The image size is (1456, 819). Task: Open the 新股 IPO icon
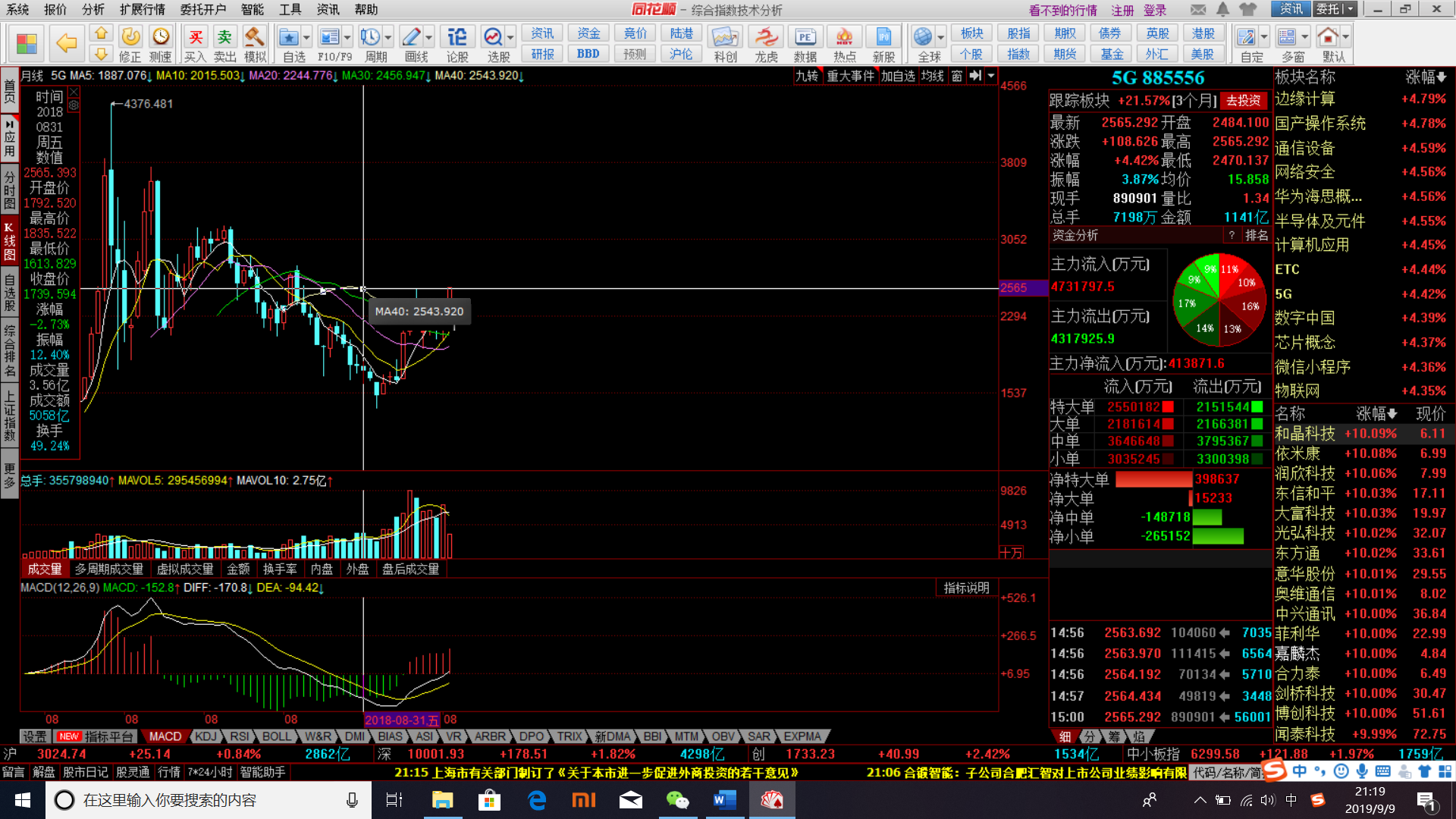(x=884, y=44)
